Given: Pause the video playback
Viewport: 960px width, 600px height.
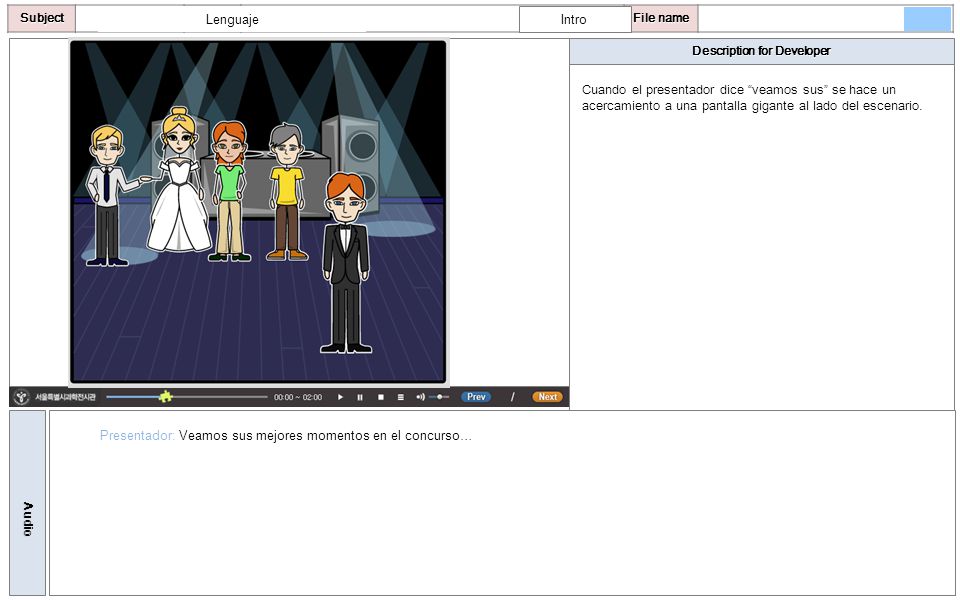Looking at the screenshot, I should [360, 397].
